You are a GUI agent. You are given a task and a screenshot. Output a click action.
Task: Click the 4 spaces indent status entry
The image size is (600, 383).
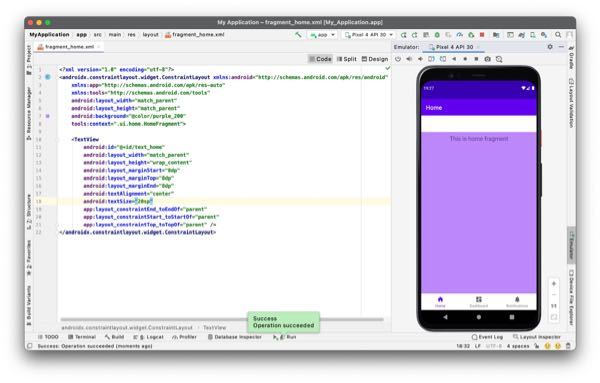click(x=518, y=346)
